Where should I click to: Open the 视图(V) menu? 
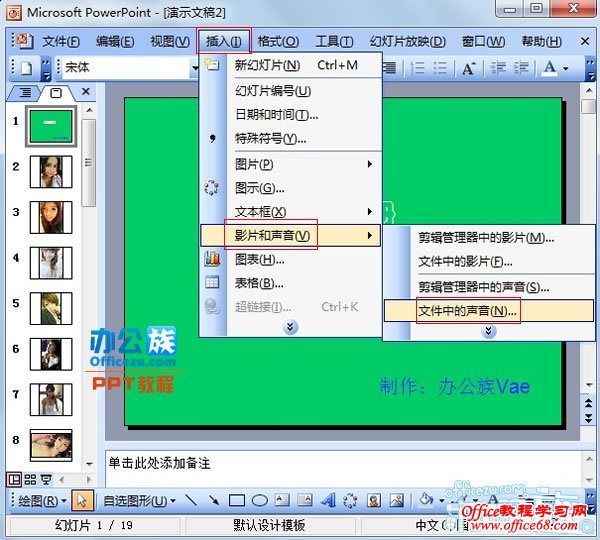[170, 41]
